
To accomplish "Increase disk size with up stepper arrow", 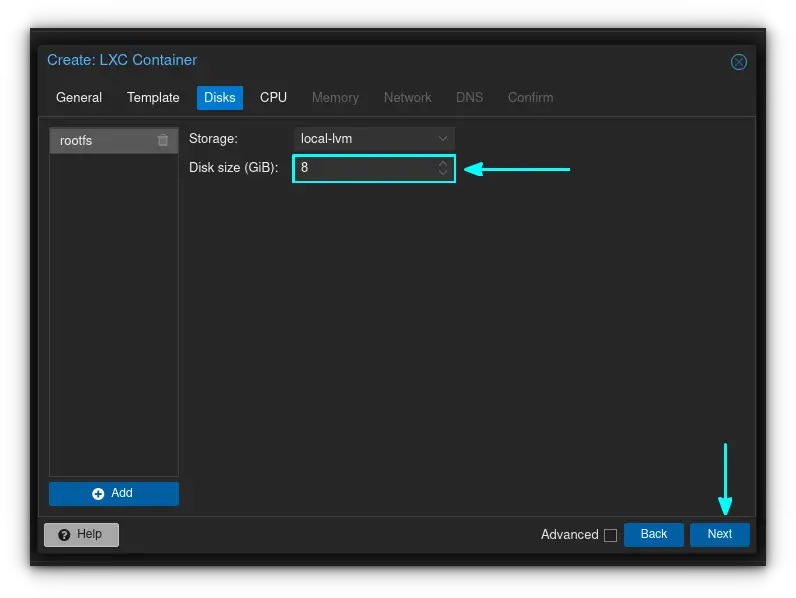I will click(443, 163).
